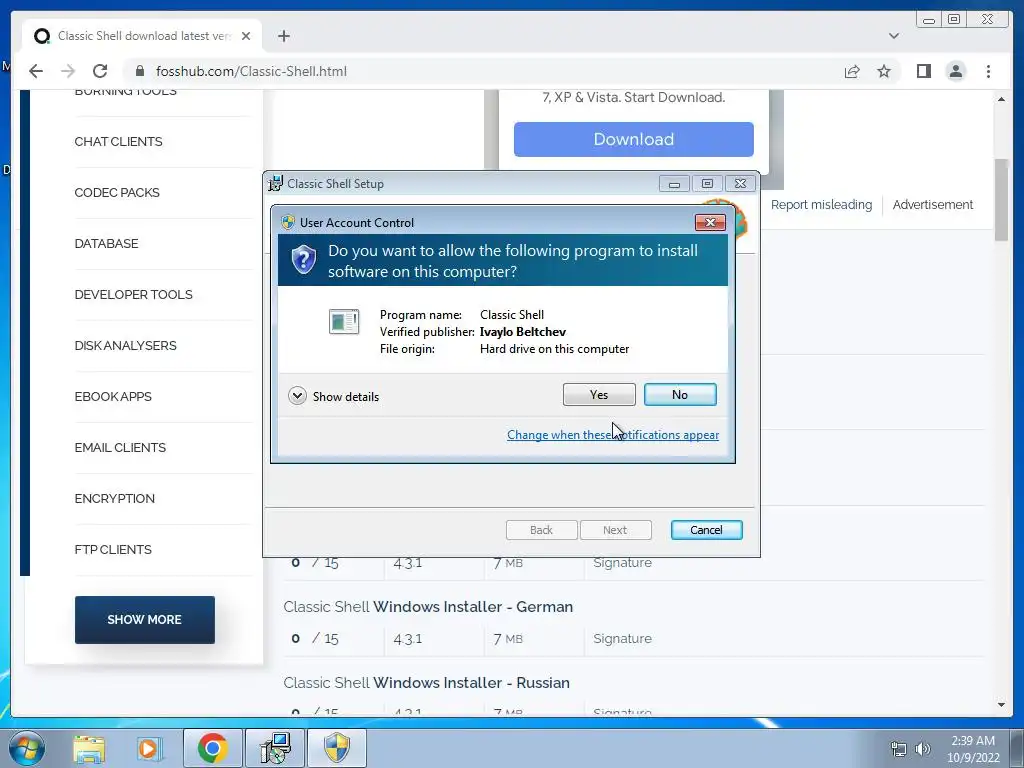
Task: Open Chrome three-dot menu
Action: tap(988, 71)
